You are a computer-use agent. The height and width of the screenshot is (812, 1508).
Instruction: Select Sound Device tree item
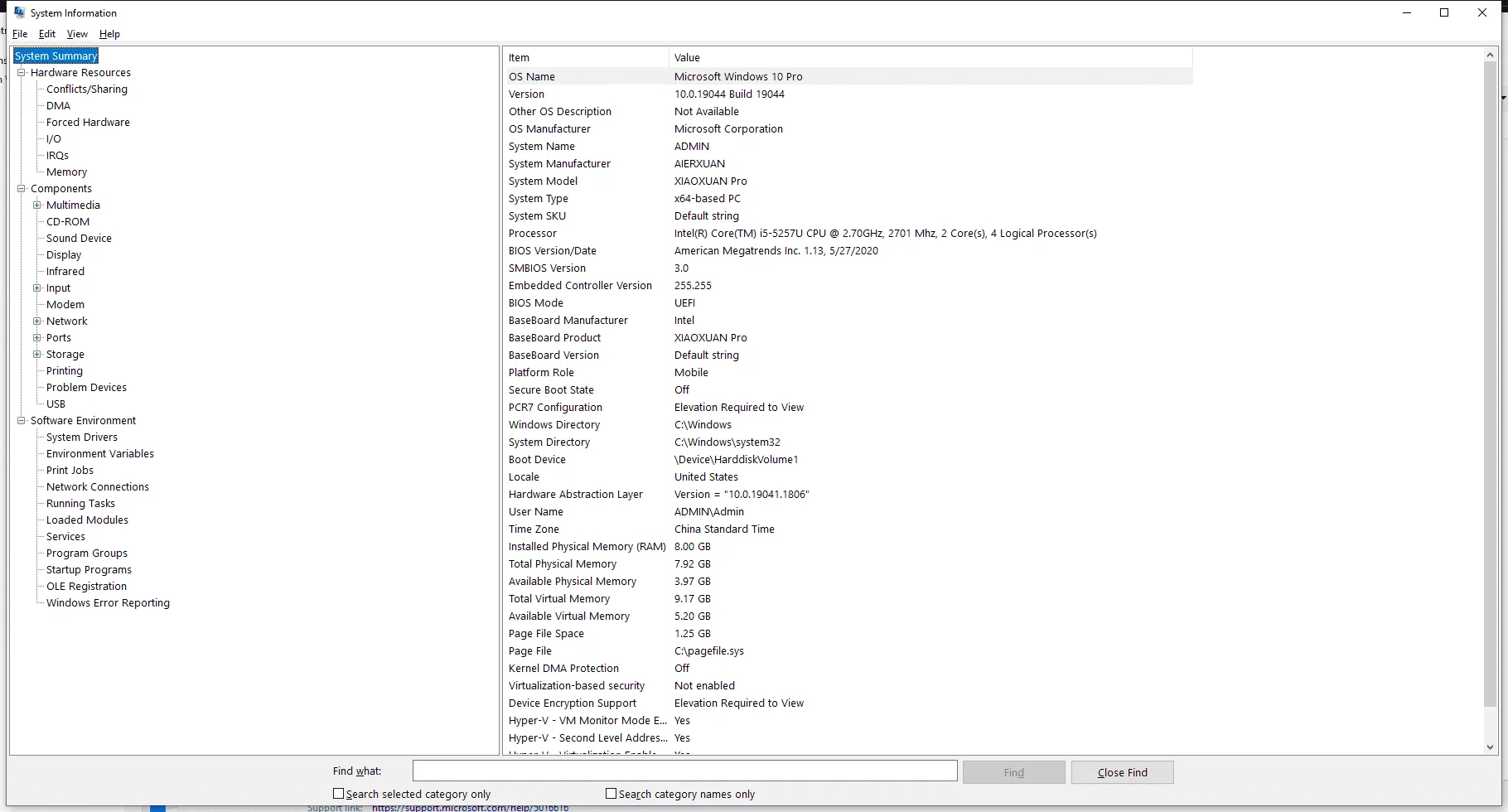coord(79,239)
